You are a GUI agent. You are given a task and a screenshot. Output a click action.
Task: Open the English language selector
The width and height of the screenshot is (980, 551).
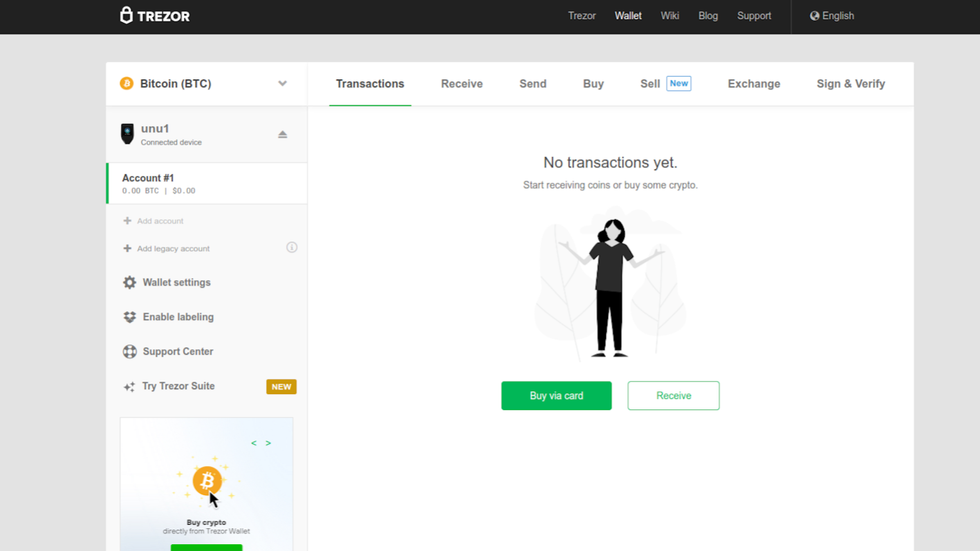coord(832,16)
